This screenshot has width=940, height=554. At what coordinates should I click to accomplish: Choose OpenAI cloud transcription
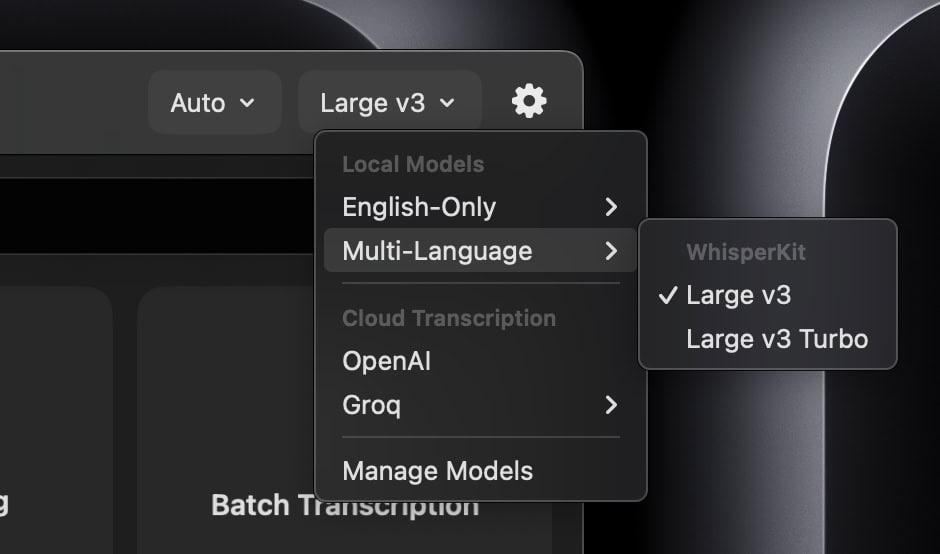click(x=387, y=361)
